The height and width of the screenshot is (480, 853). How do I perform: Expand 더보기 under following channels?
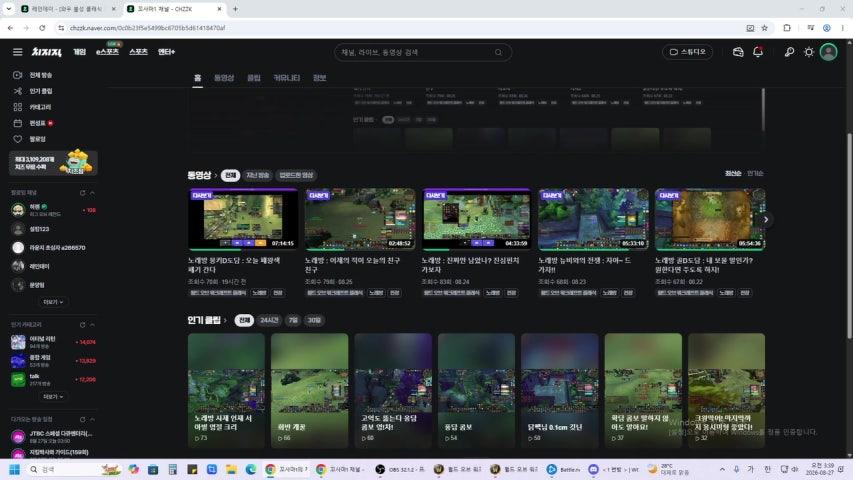click(x=53, y=301)
